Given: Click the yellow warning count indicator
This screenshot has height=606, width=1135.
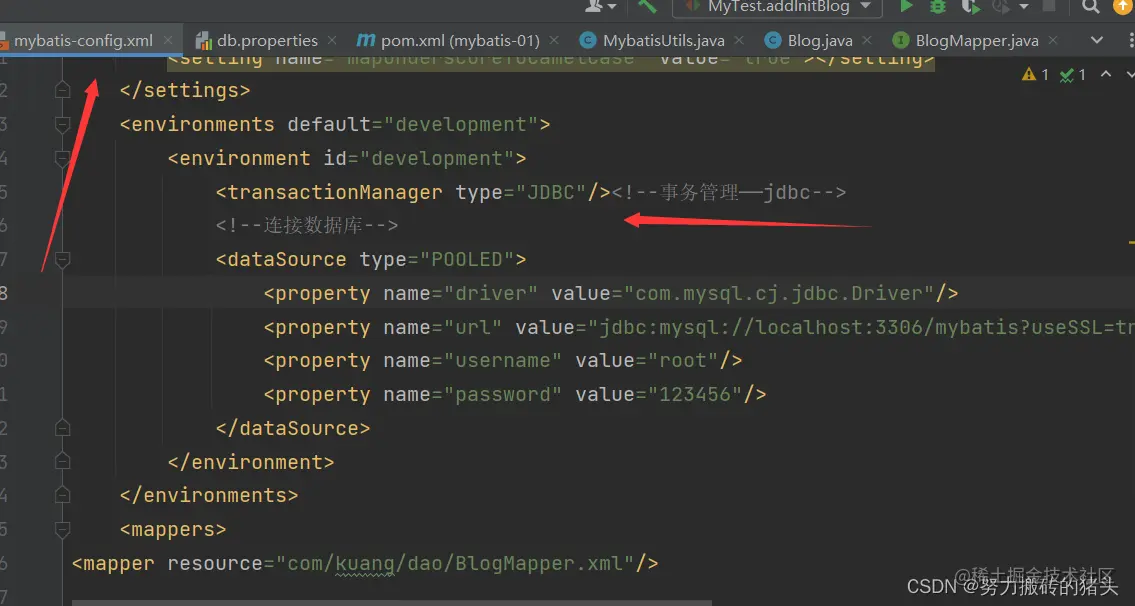Looking at the screenshot, I should (1035, 75).
